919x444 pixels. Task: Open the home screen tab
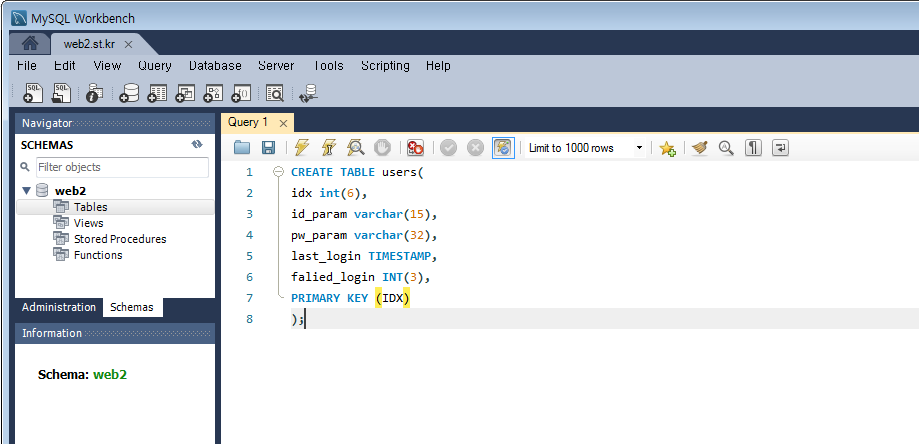[x=30, y=44]
